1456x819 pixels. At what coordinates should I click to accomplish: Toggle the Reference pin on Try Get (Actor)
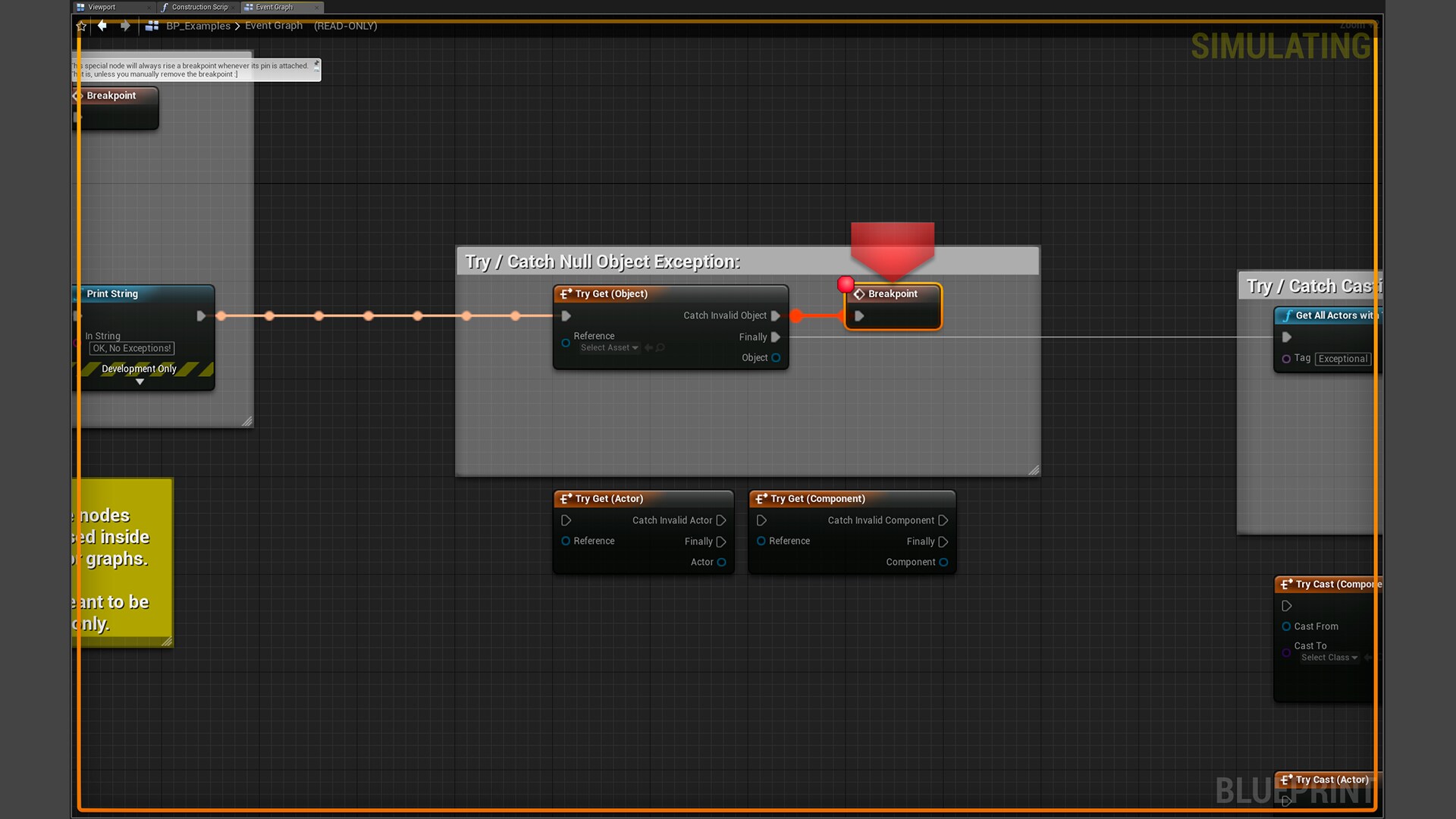[x=566, y=541]
